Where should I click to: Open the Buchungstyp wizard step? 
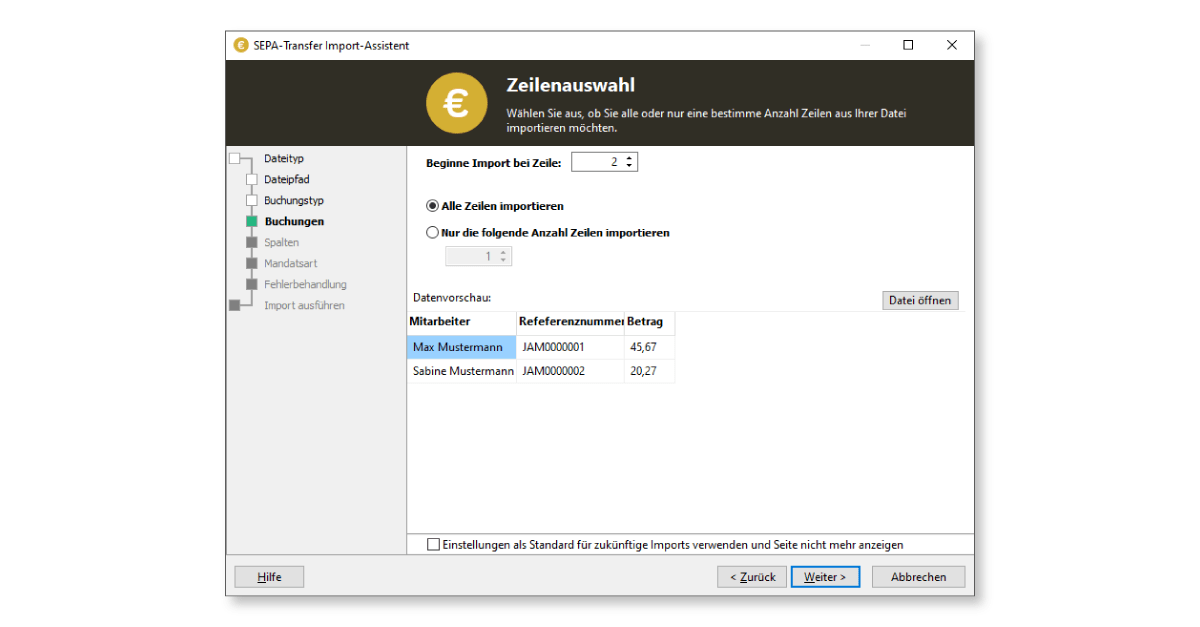pyautogui.click(x=294, y=200)
